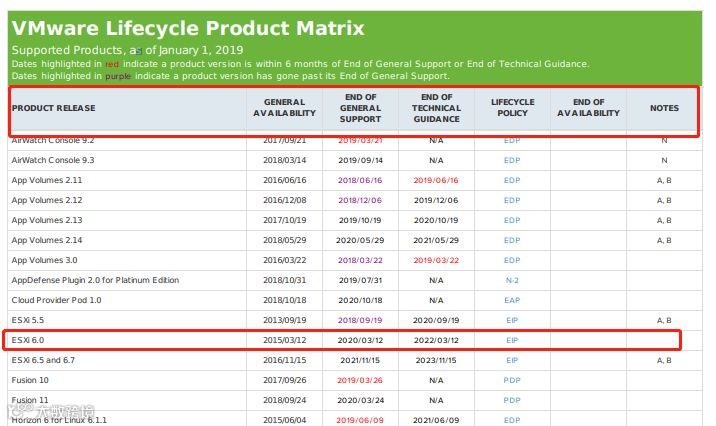
Task: Click the EDP link in AirWatch Console 9.3 row
Action: 512,160
